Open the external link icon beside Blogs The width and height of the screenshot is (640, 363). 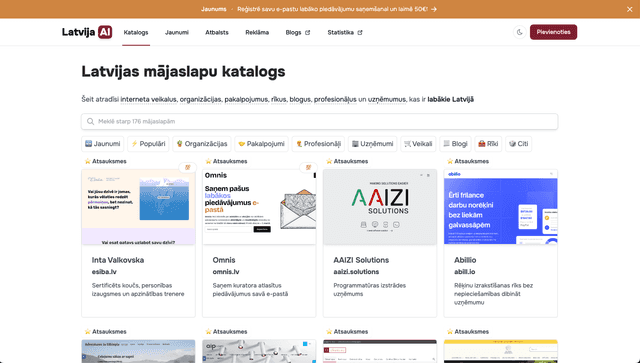308,33
